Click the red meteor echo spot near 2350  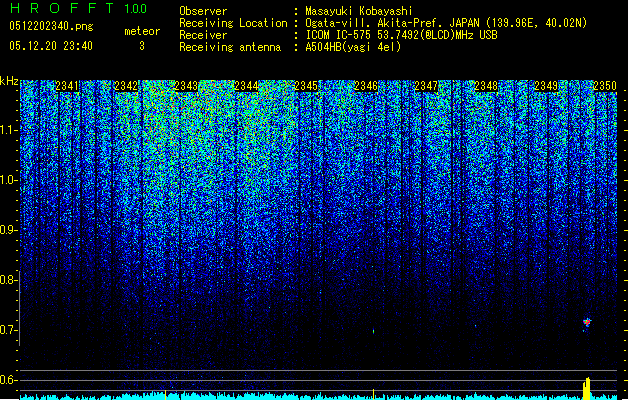(587, 322)
